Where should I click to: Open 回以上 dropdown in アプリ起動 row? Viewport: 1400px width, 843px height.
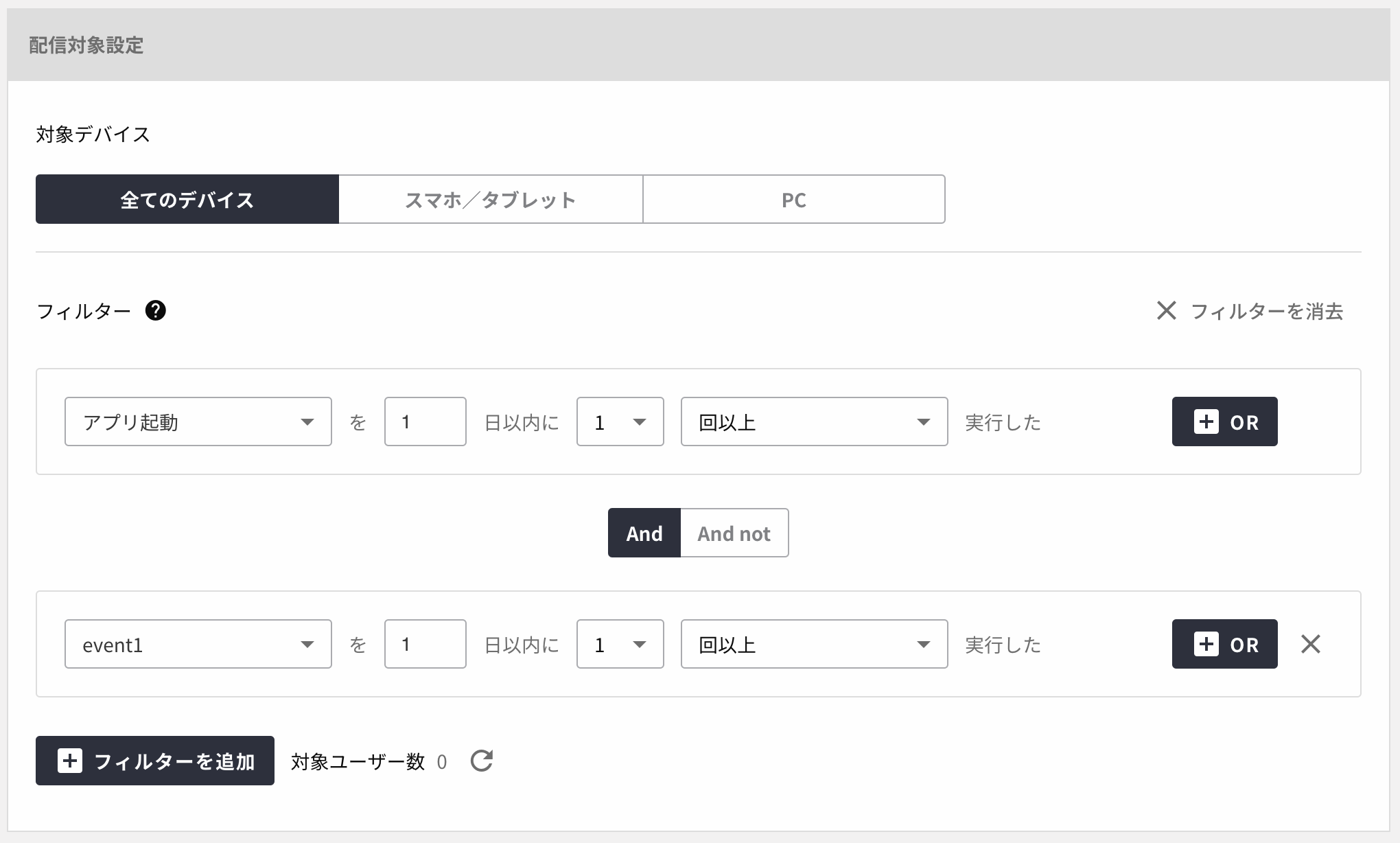click(x=815, y=421)
